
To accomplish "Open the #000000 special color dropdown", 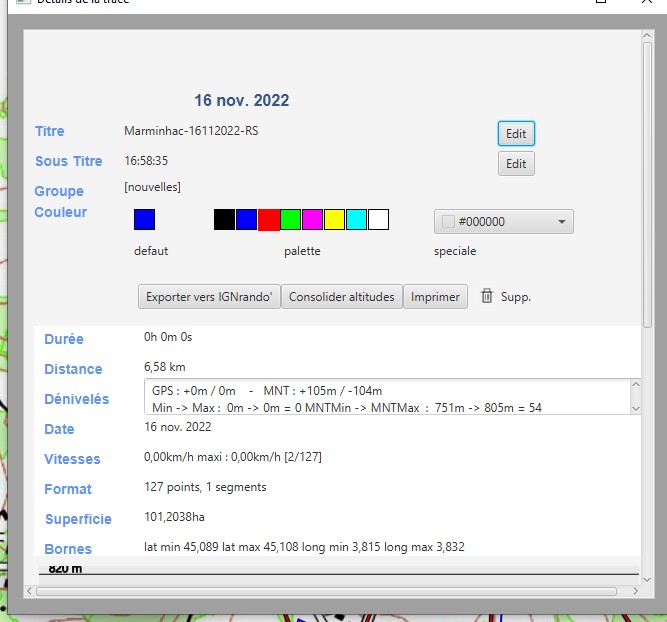I will tap(503, 222).
